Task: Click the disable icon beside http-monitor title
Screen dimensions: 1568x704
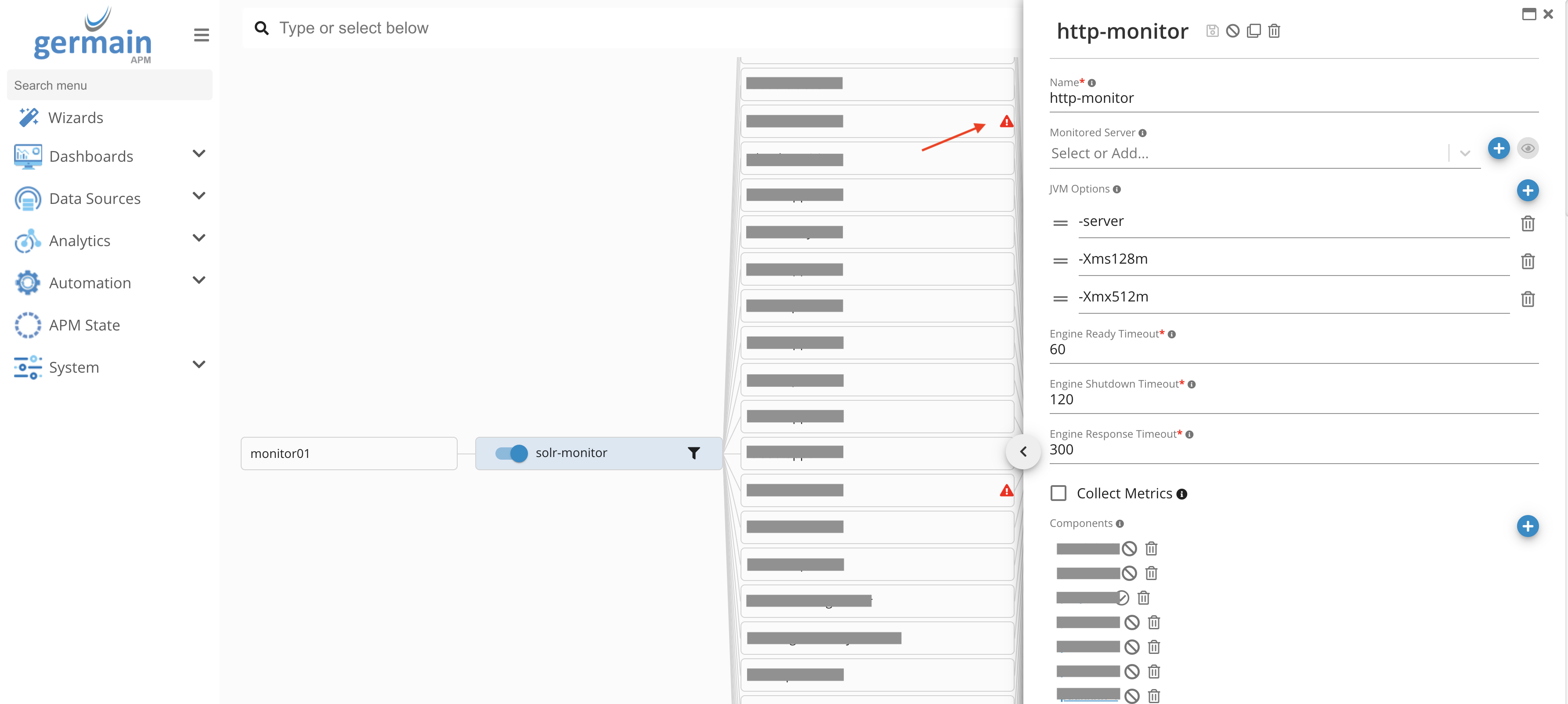Action: (x=1232, y=30)
